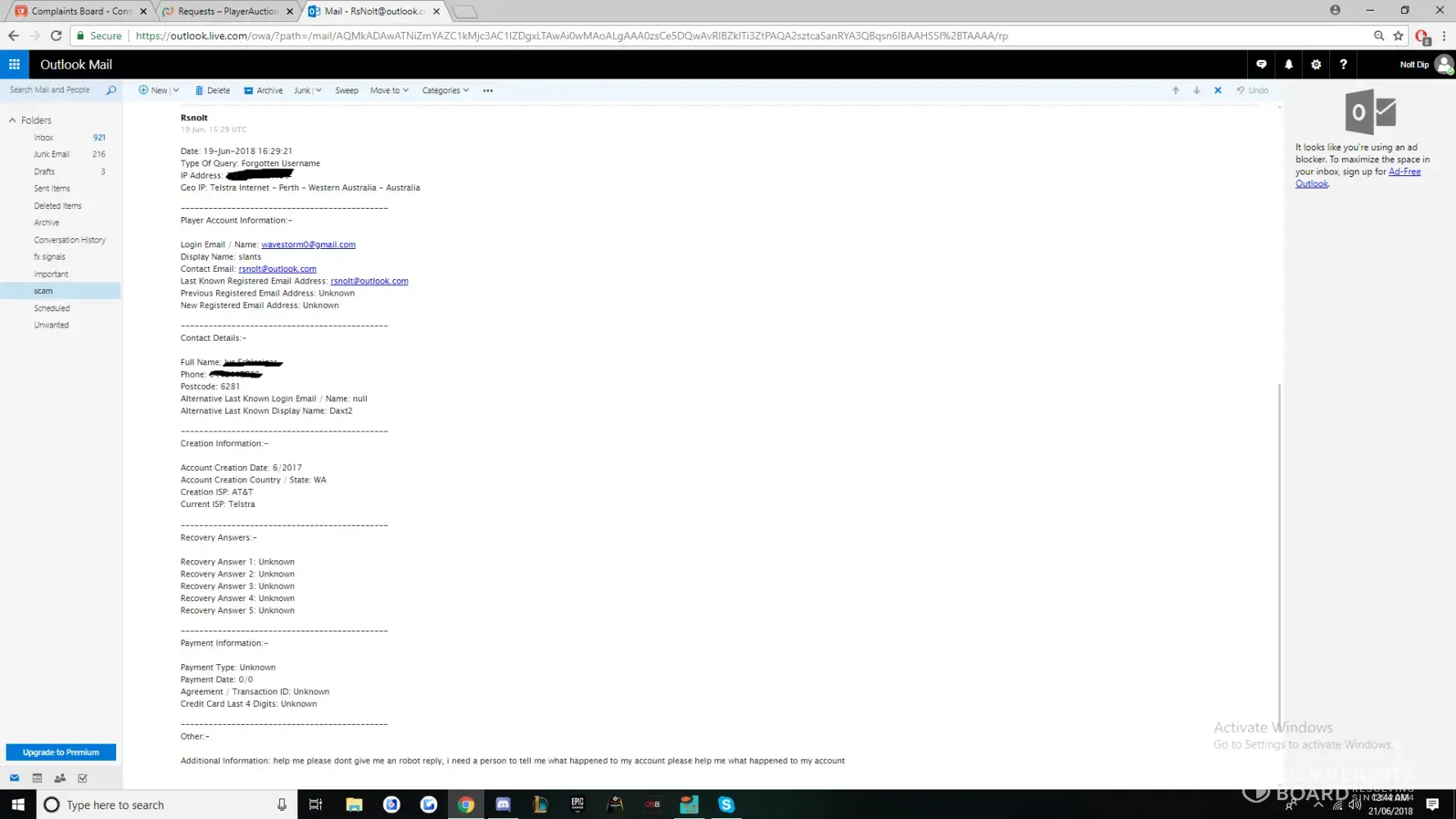Show hidden system tray icons
1456x819 pixels.
(x=1318, y=805)
